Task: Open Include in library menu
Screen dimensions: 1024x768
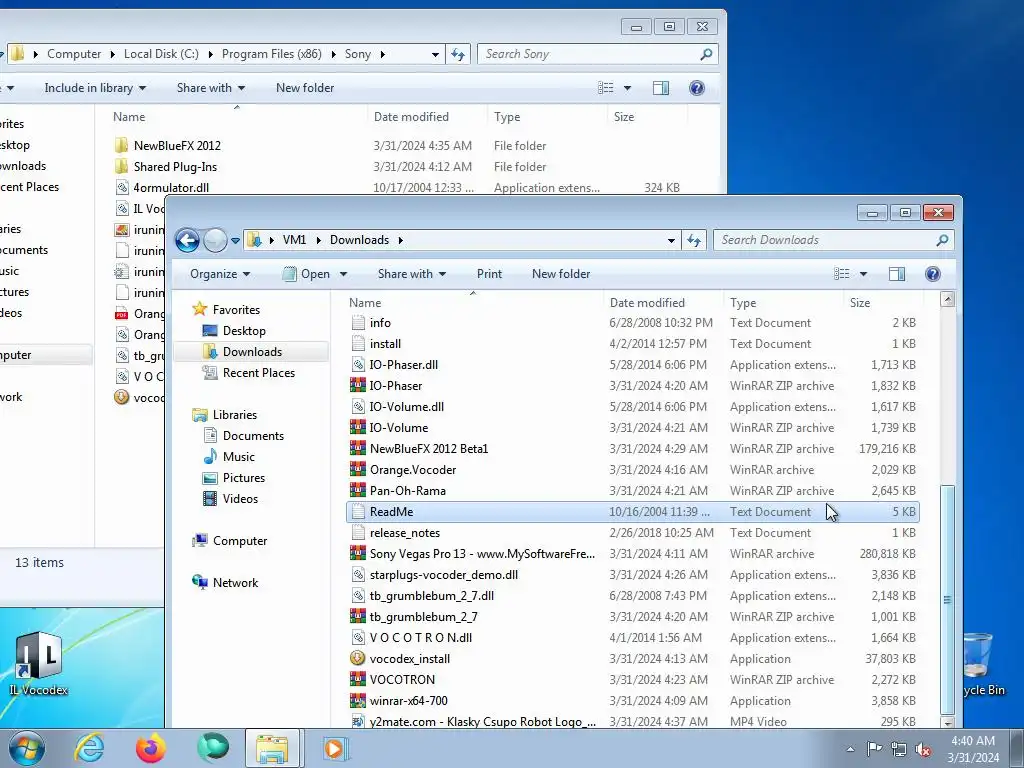Action: 95,88
